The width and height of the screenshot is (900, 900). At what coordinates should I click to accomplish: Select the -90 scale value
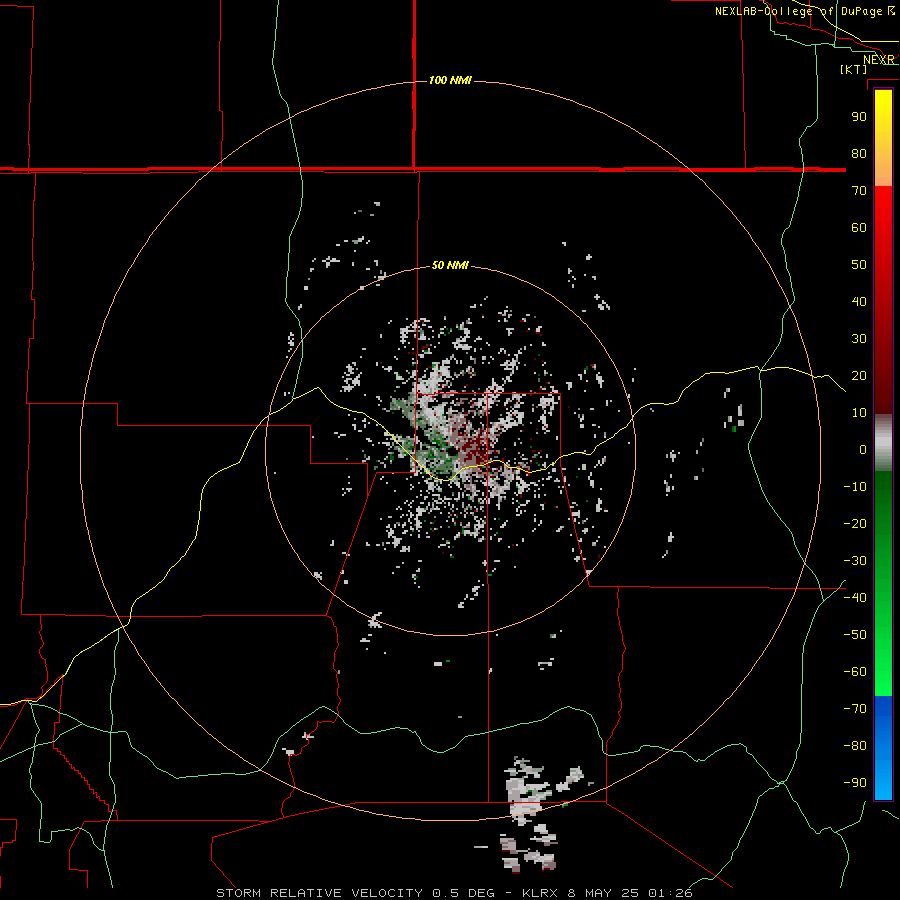(855, 783)
